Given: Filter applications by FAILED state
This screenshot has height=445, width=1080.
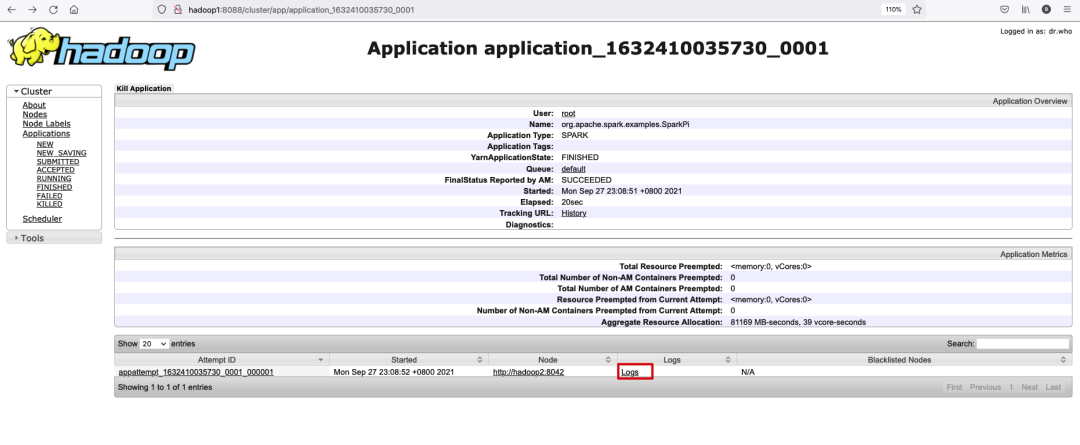Looking at the screenshot, I should pyautogui.click(x=50, y=196).
